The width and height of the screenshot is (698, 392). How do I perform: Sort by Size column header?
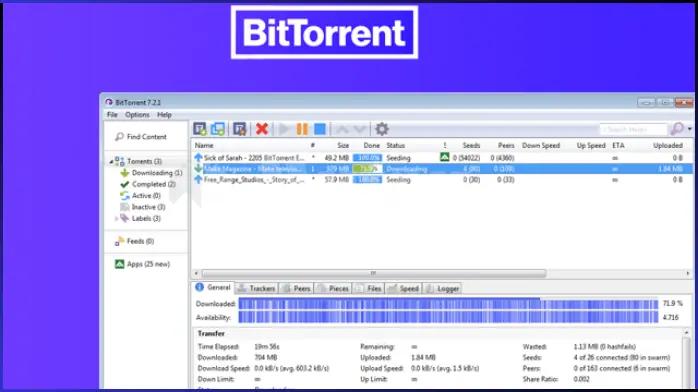tap(343, 145)
